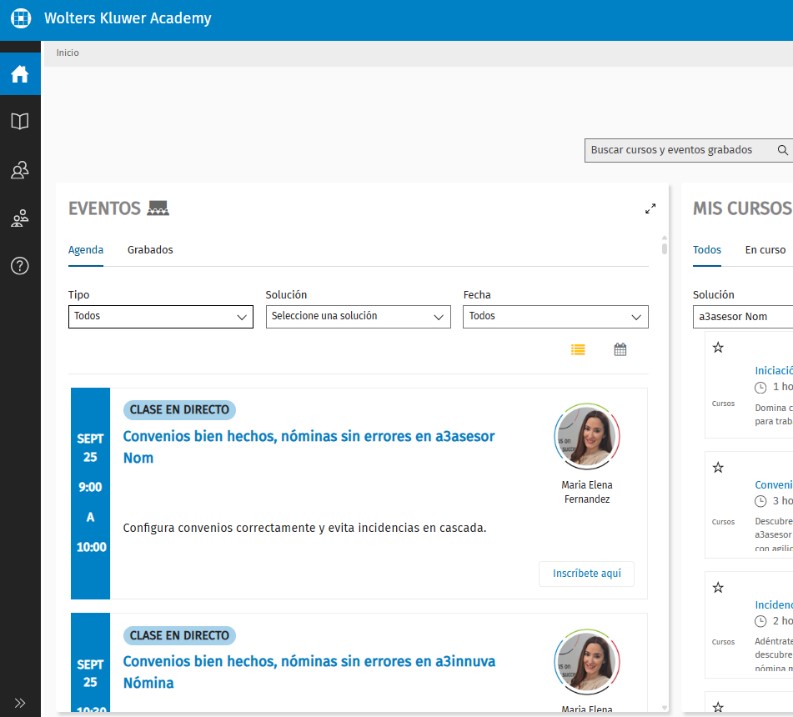Click Inscríbete aquí button
Viewport: 793px width, 717px height.
(x=587, y=573)
